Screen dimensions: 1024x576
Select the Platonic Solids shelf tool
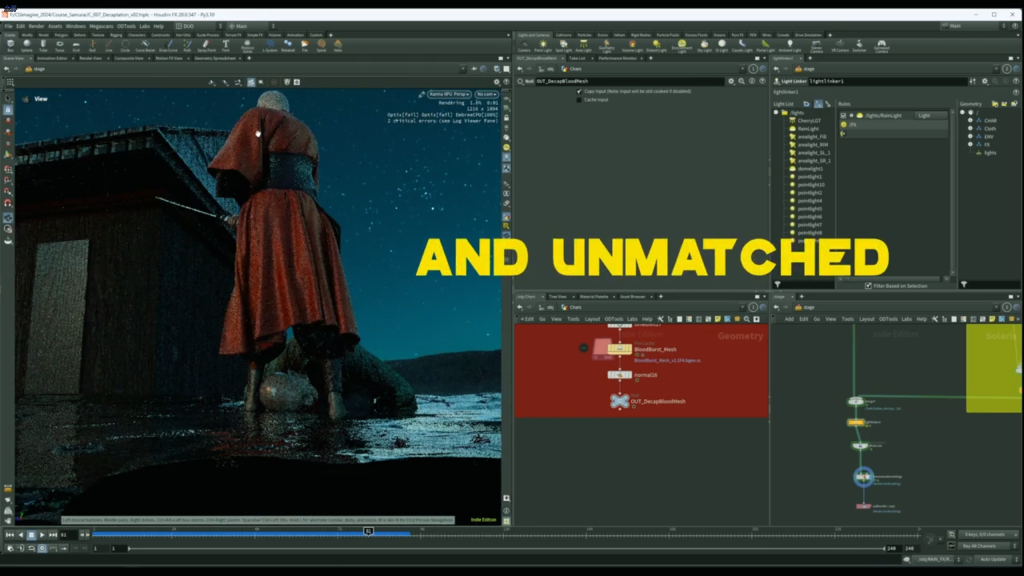(x=247, y=46)
